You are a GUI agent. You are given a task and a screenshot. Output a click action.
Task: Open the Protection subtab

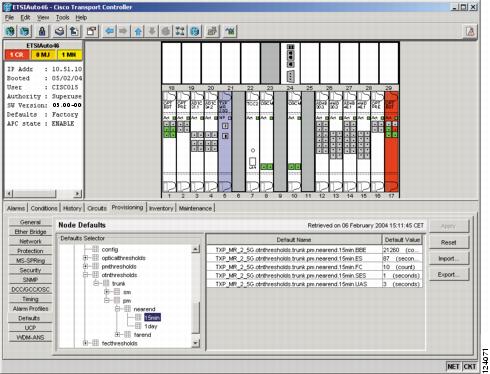coord(30,251)
